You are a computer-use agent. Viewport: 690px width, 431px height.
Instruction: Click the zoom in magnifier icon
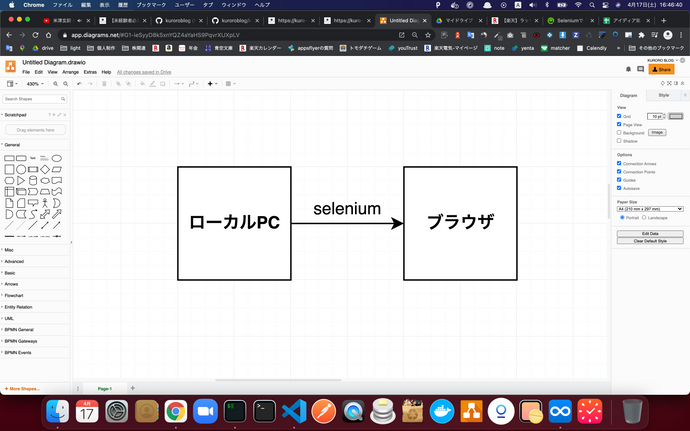[x=55, y=84]
